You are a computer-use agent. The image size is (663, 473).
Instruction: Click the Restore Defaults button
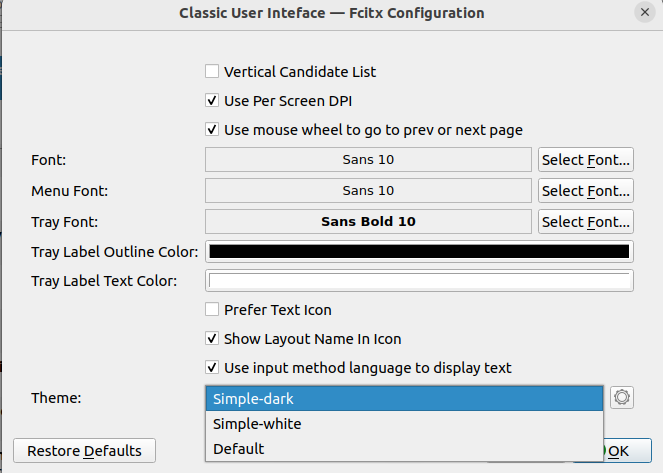(x=85, y=451)
